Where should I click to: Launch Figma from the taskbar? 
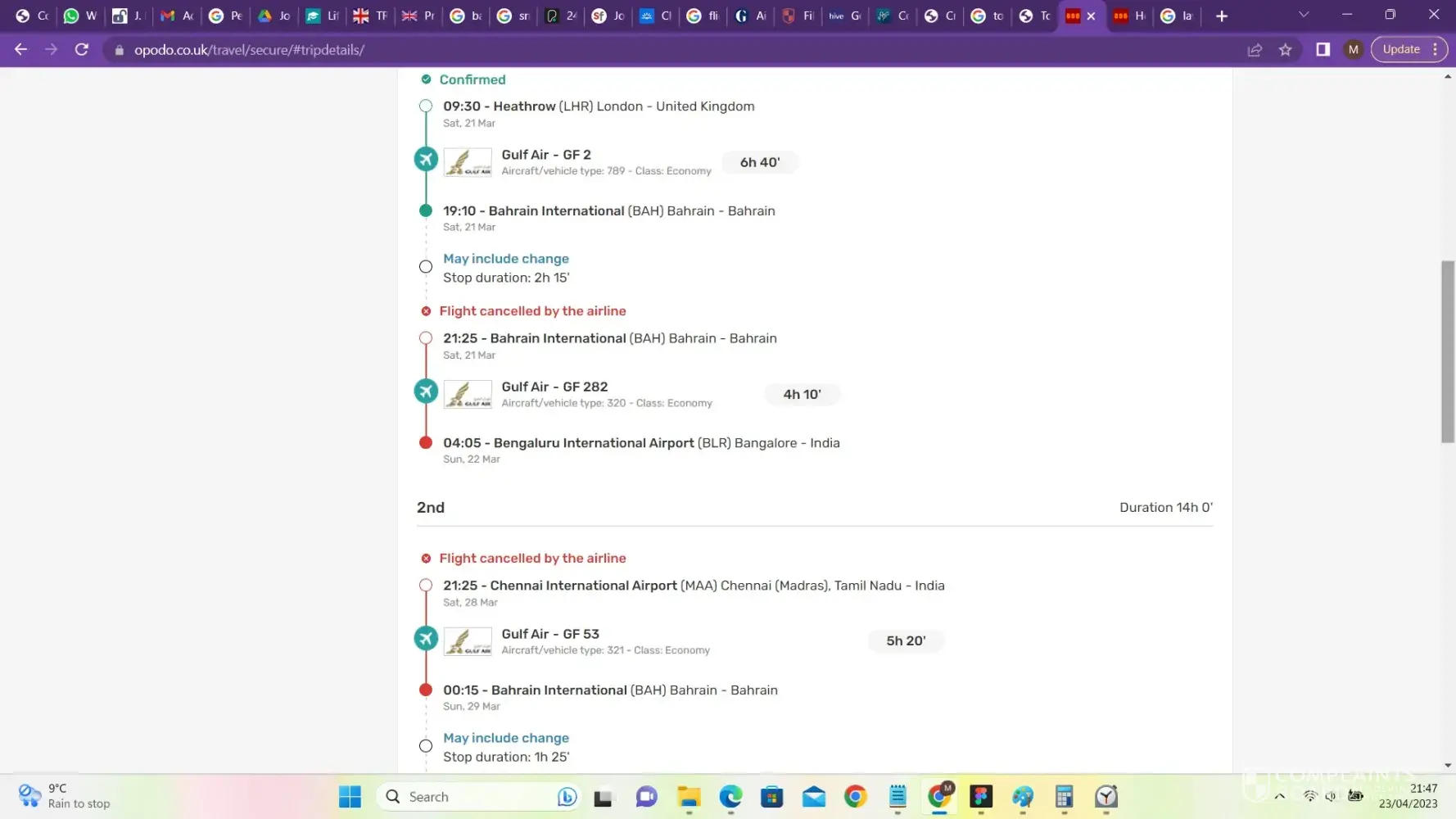tap(981, 796)
